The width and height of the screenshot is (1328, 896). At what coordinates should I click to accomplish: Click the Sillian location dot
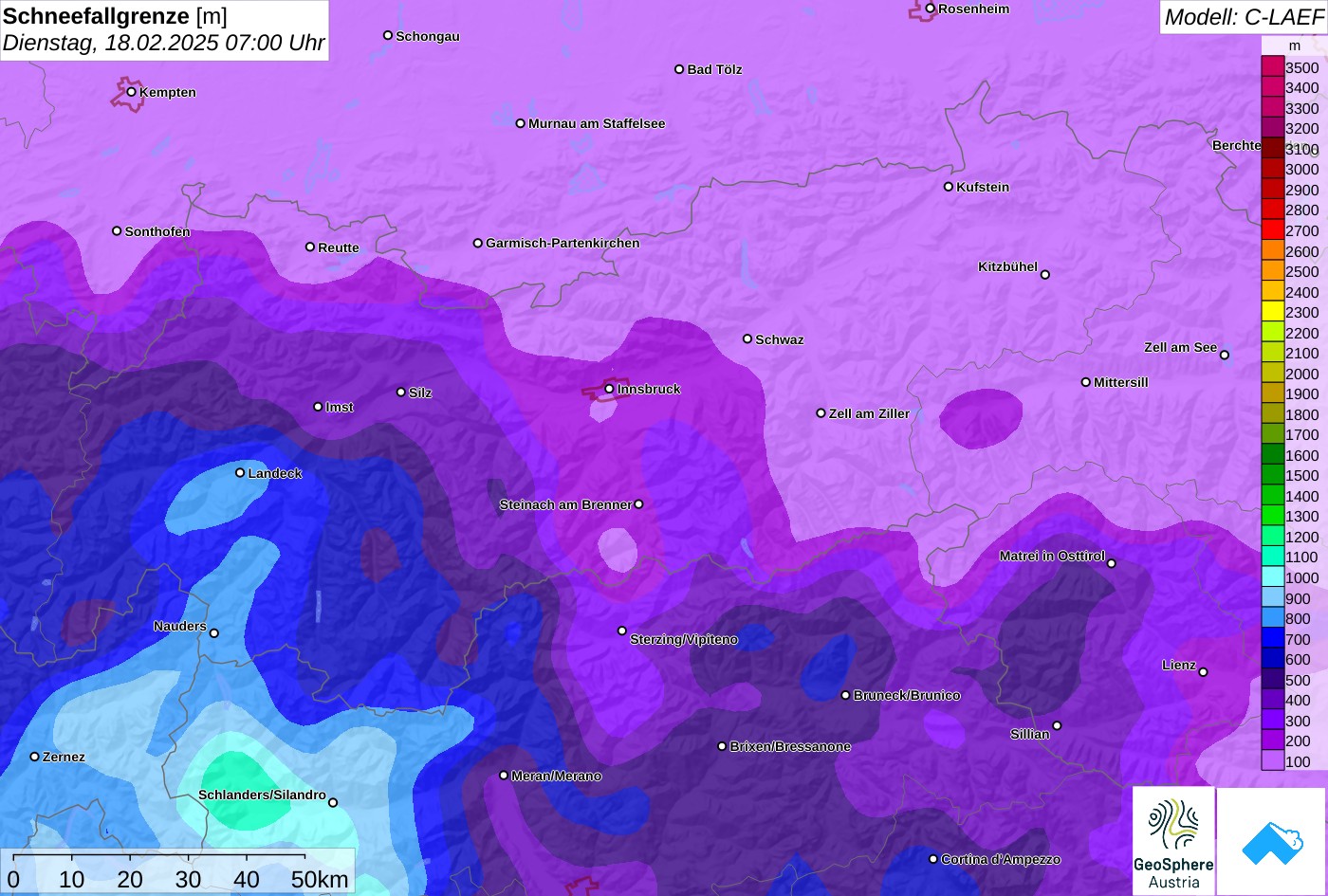tap(1057, 726)
